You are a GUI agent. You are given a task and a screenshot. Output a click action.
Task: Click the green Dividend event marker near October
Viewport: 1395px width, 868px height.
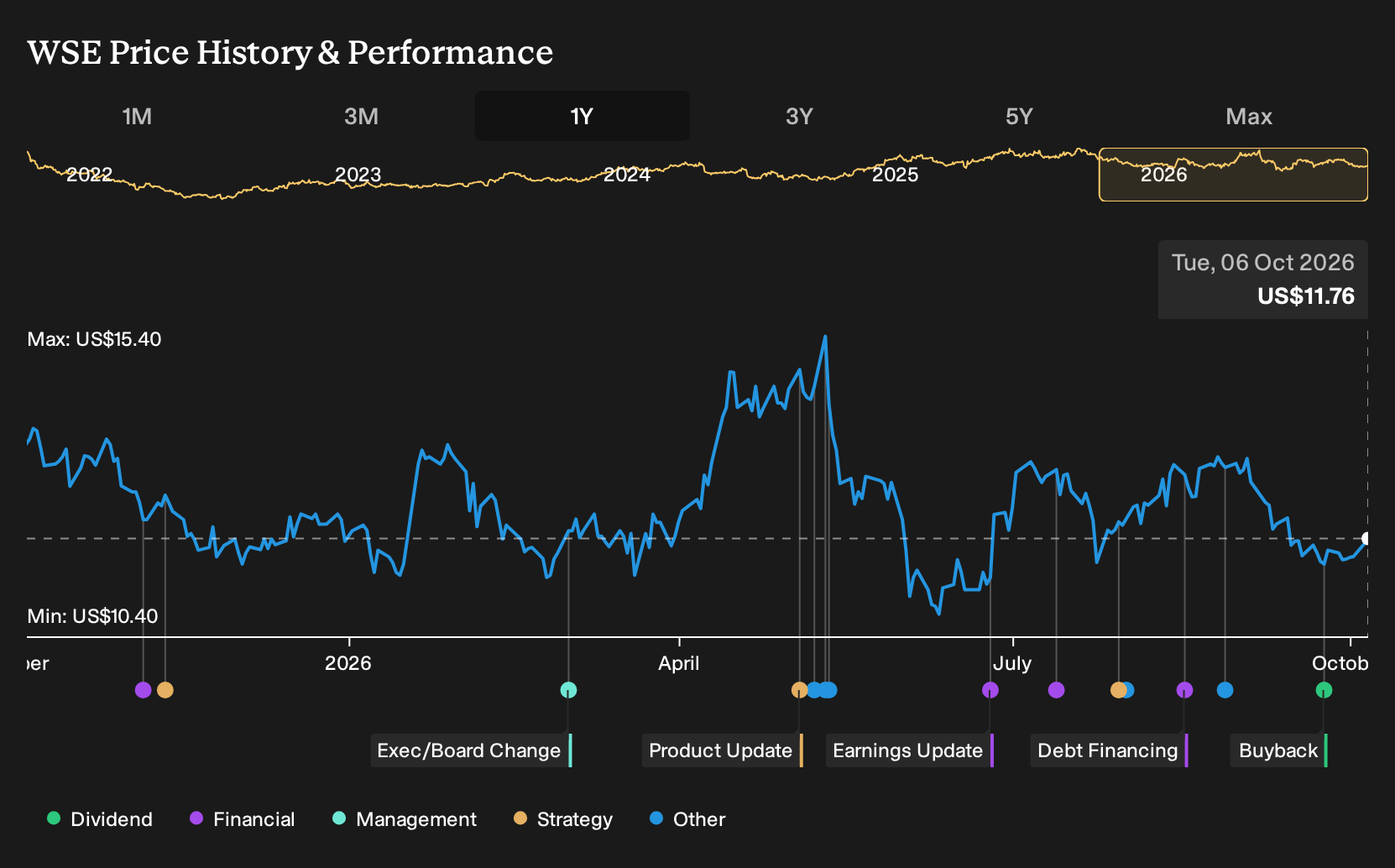[1324, 690]
